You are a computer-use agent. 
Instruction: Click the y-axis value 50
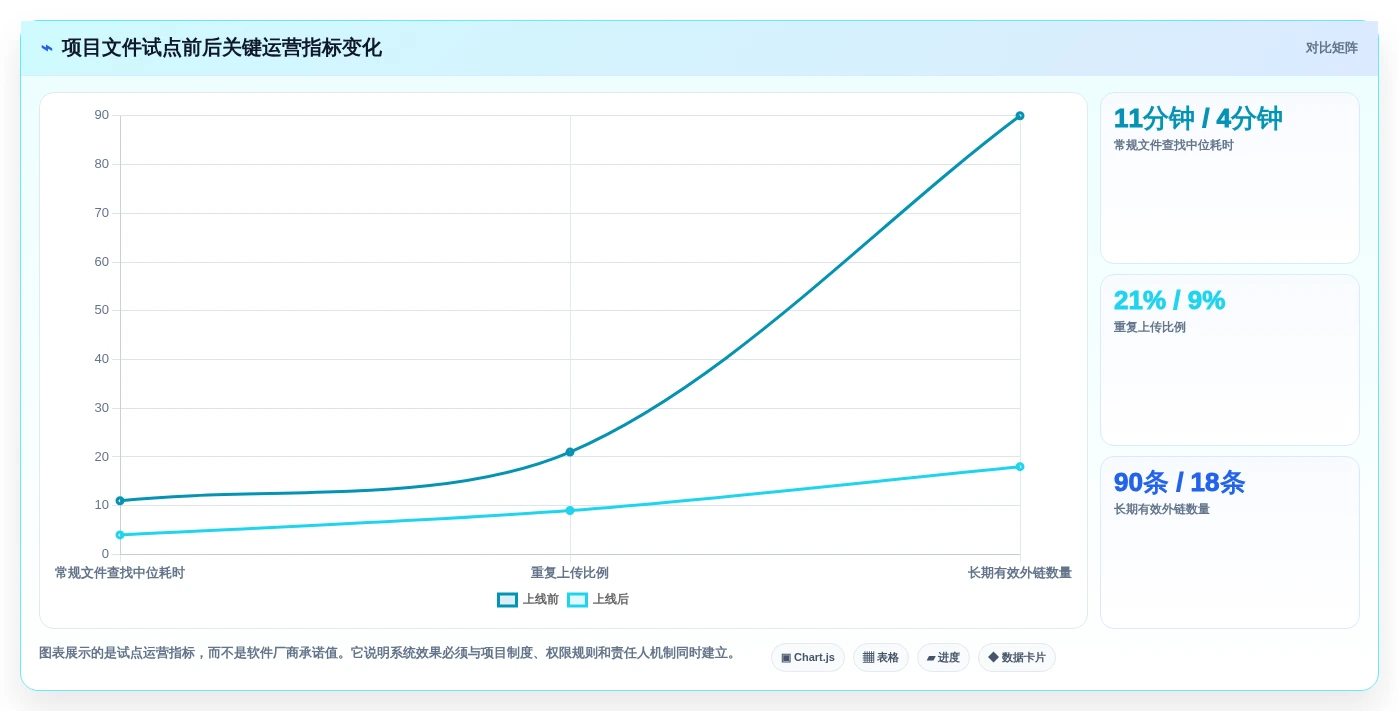coord(102,310)
